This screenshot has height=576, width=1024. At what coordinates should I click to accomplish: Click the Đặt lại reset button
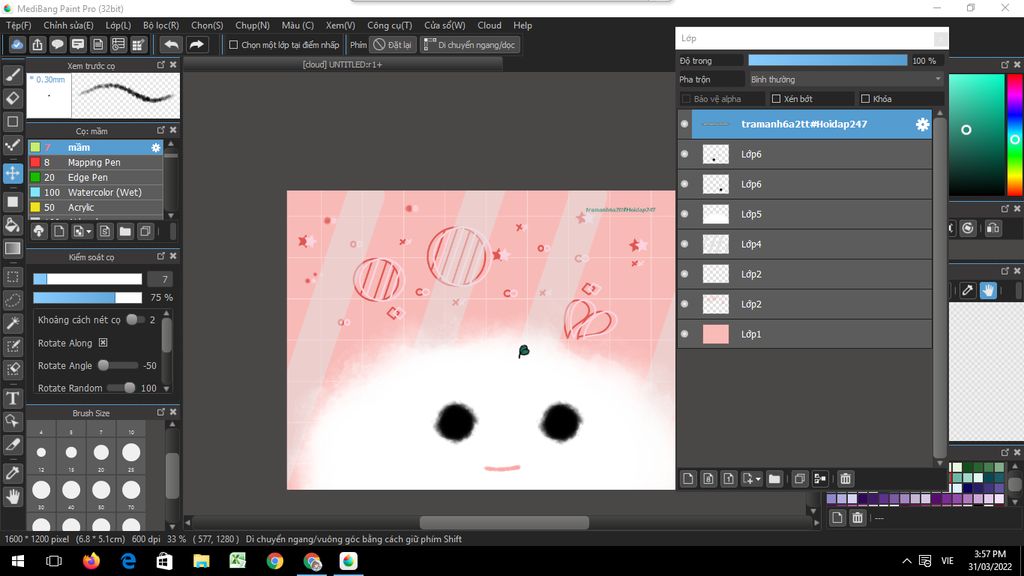tap(392, 45)
